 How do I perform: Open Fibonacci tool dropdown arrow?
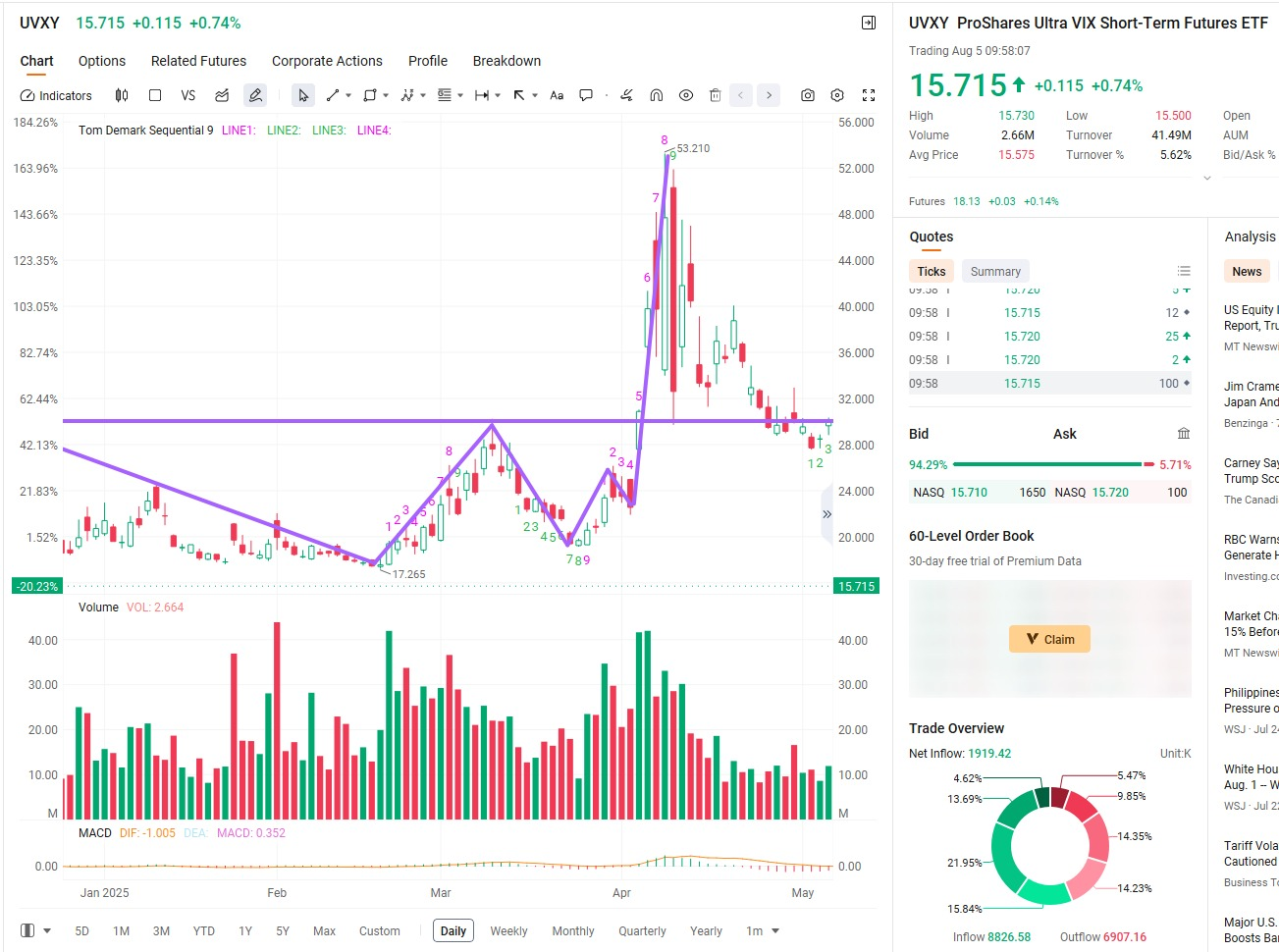point(460,96)
